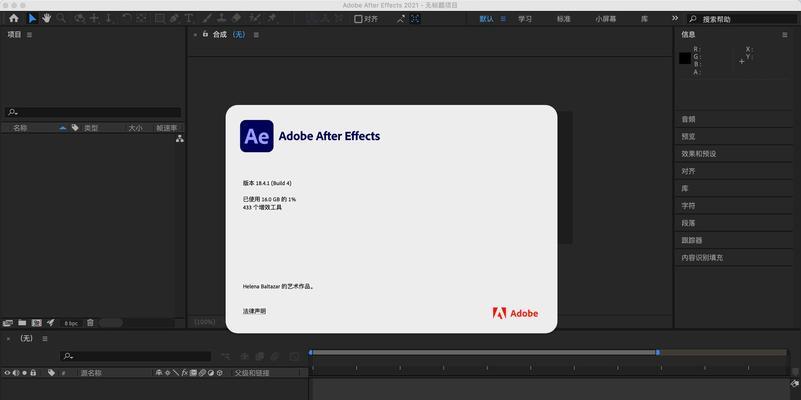This screenshot has height=400, width=801.
Task: Click the Shy switch column icon in timeline
Action: coord(159,373)
